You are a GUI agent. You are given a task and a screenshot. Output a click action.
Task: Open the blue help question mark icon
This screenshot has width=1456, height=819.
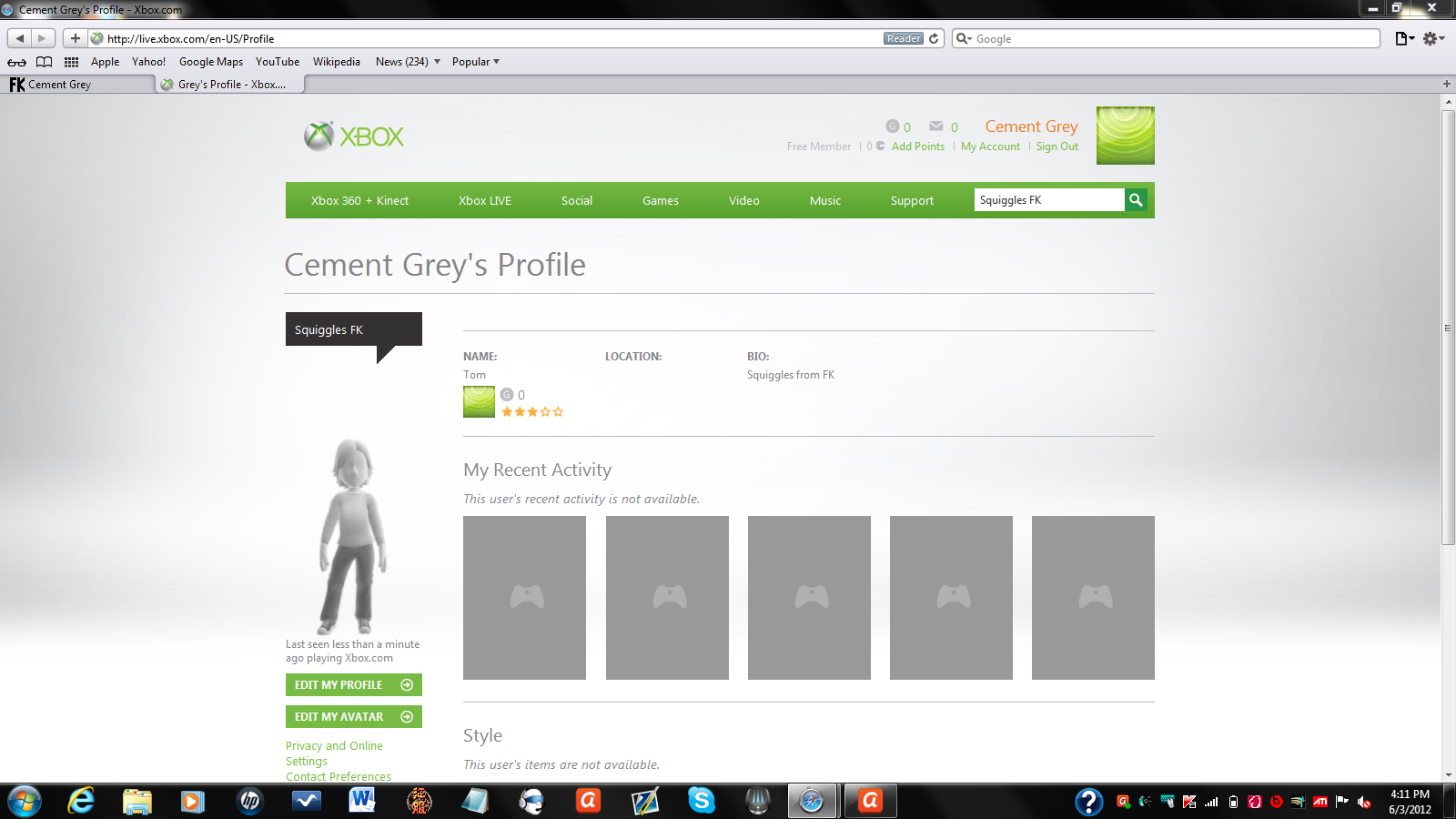click(1088, 801)
